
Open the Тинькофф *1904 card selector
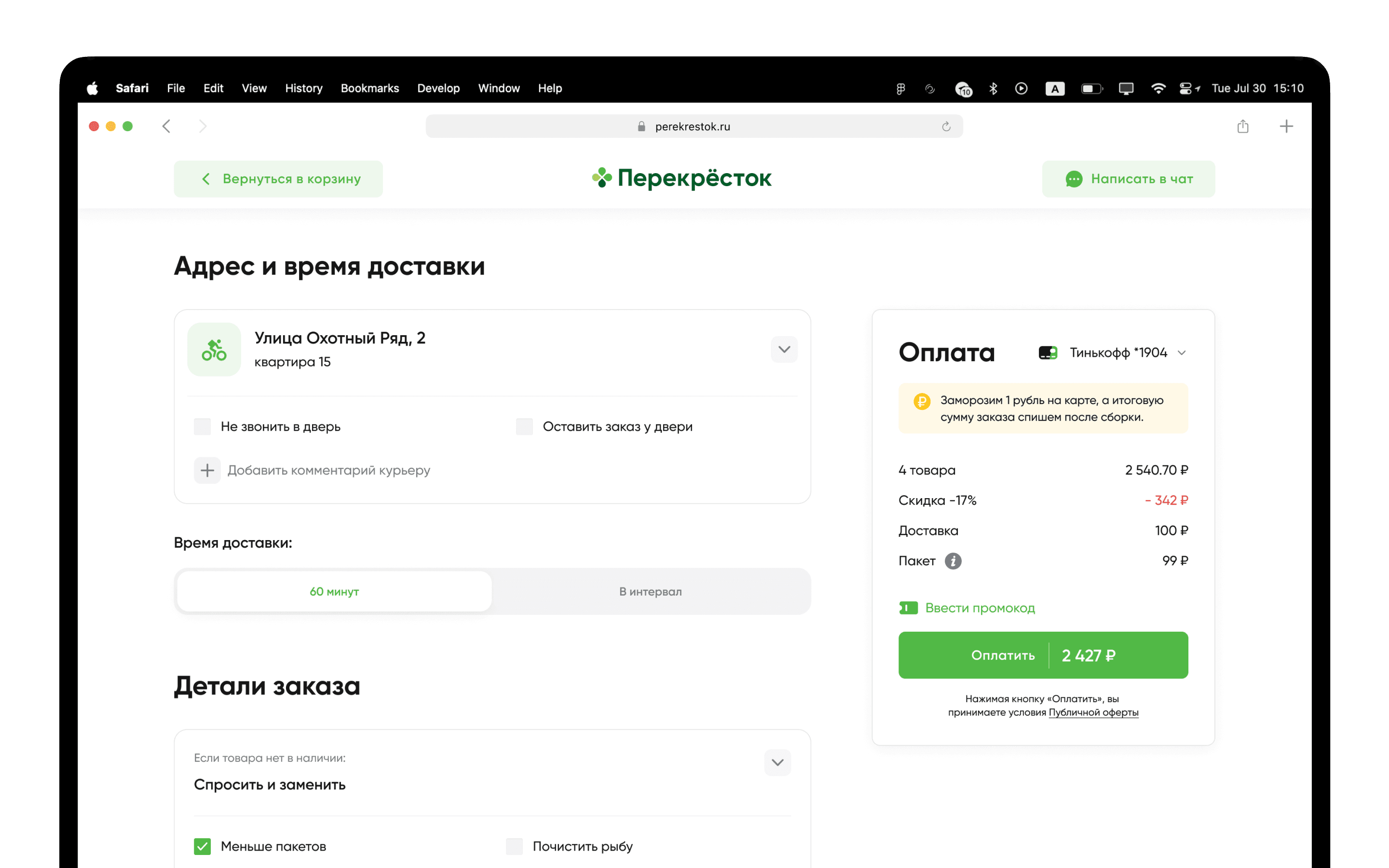click(1112, 353)
